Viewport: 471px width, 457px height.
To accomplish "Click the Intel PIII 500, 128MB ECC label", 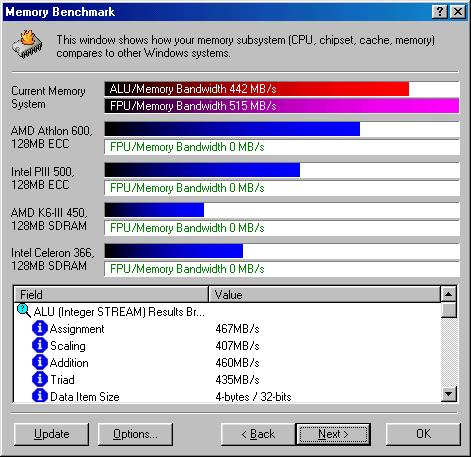I will click(x=43, y=178).
